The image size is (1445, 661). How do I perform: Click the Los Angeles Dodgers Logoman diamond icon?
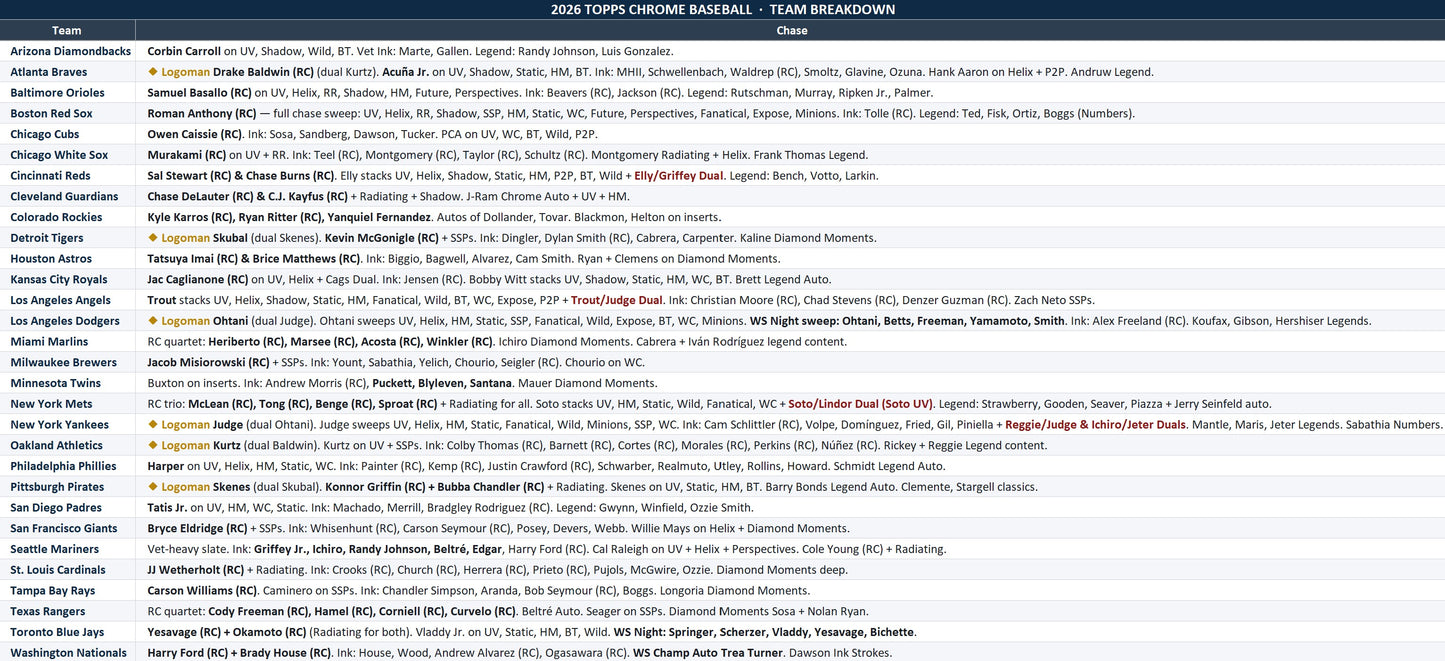tap(153, 321)
